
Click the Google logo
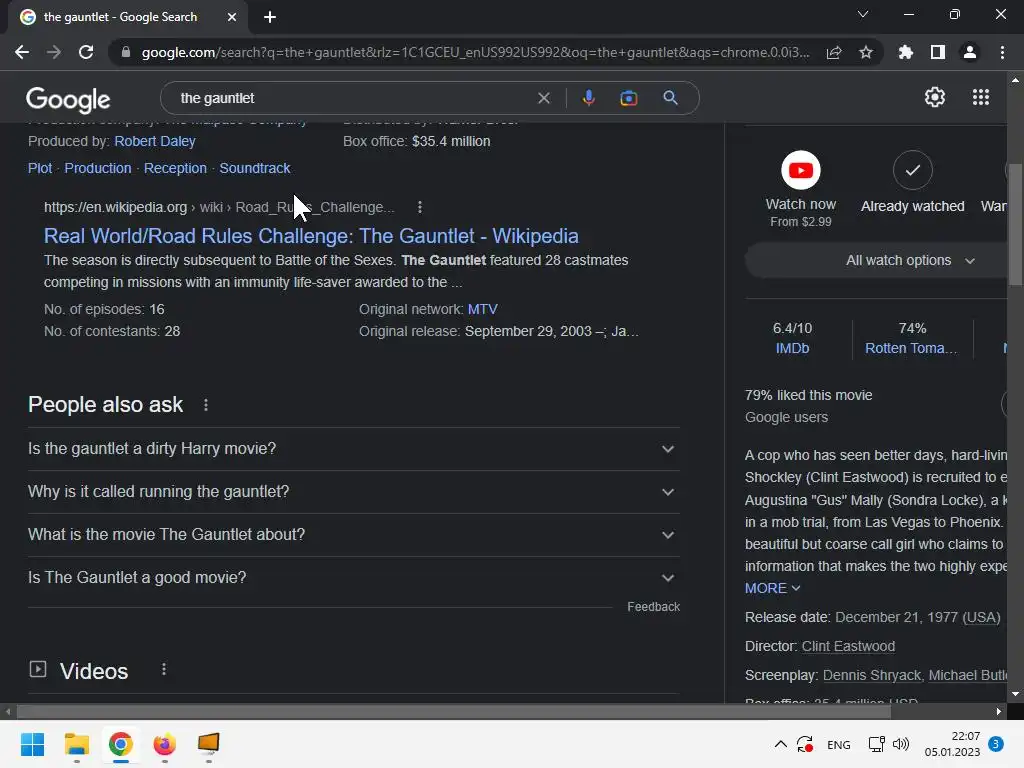click(68, 99)
